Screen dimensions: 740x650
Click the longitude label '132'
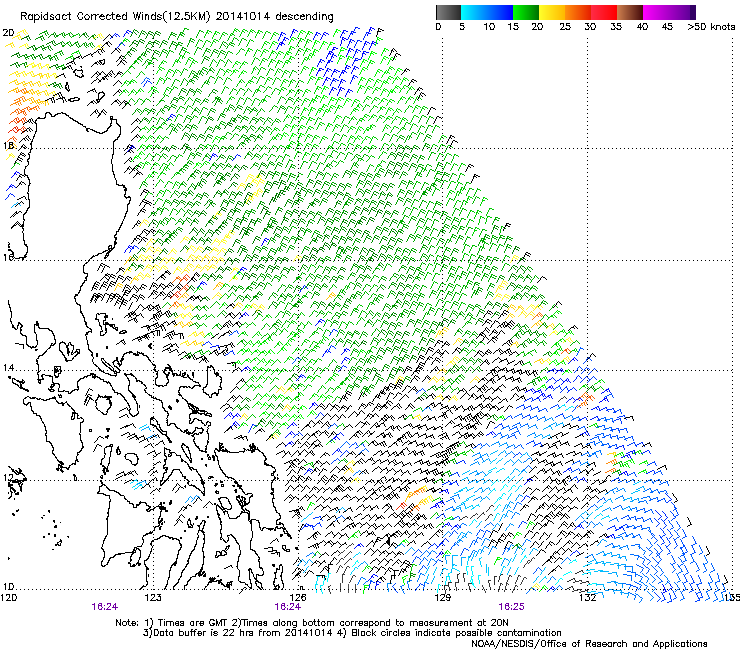[x=588, y=598]
